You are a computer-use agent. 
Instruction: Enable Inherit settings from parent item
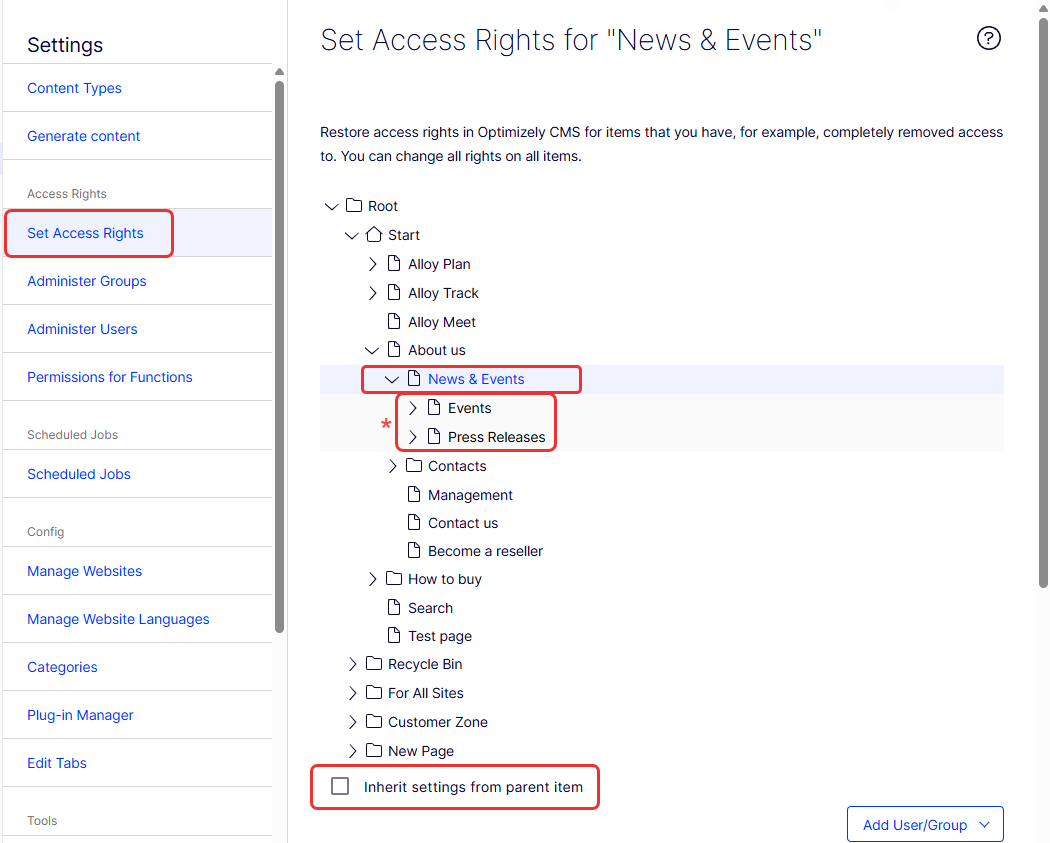click(x=341, y=787)
